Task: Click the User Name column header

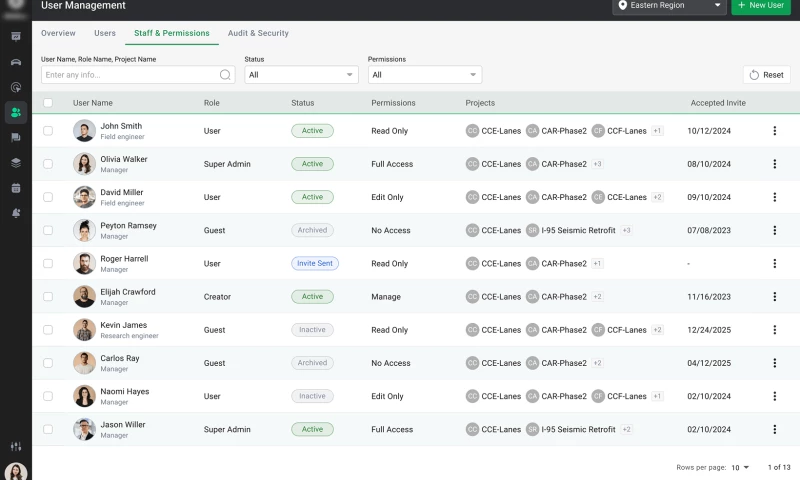Action: point(93,103)
